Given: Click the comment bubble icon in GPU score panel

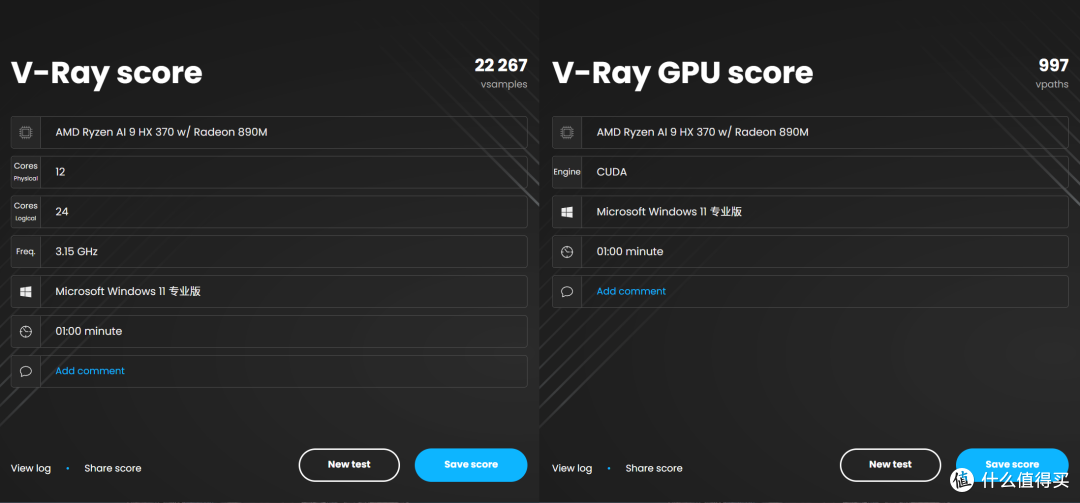Looking at the screenshot, I should 567,291.
